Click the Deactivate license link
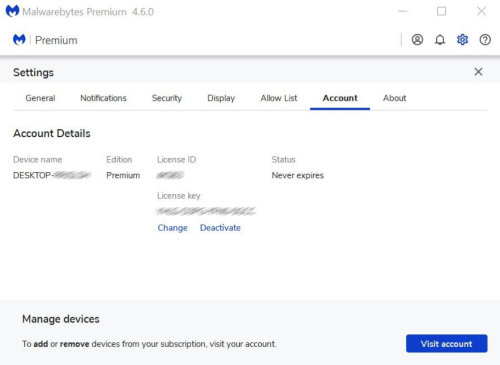The image size is (500, 365). pyautogui.click(x=220, y=228)
